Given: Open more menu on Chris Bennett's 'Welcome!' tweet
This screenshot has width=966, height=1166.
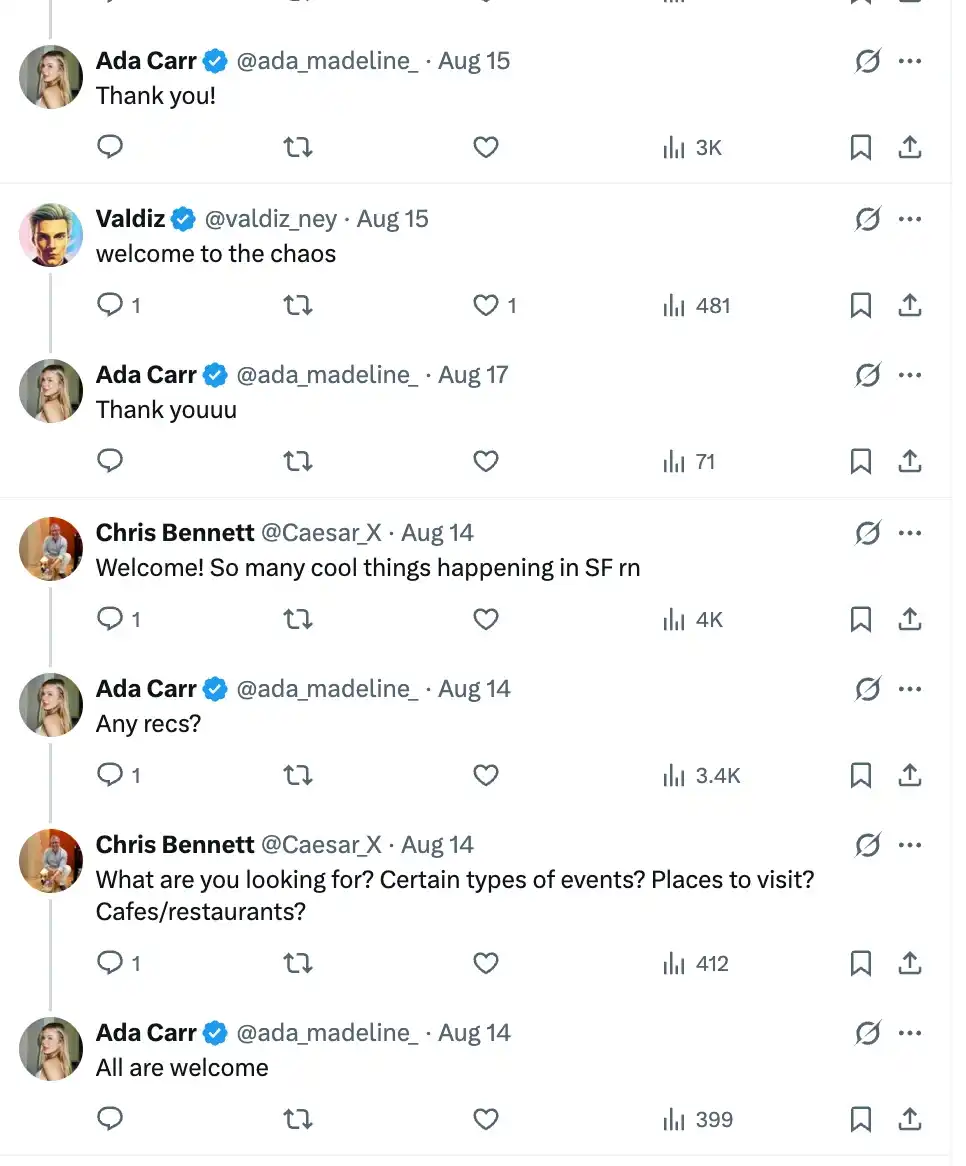Looking at the screenshot, I should click(909, 532).
